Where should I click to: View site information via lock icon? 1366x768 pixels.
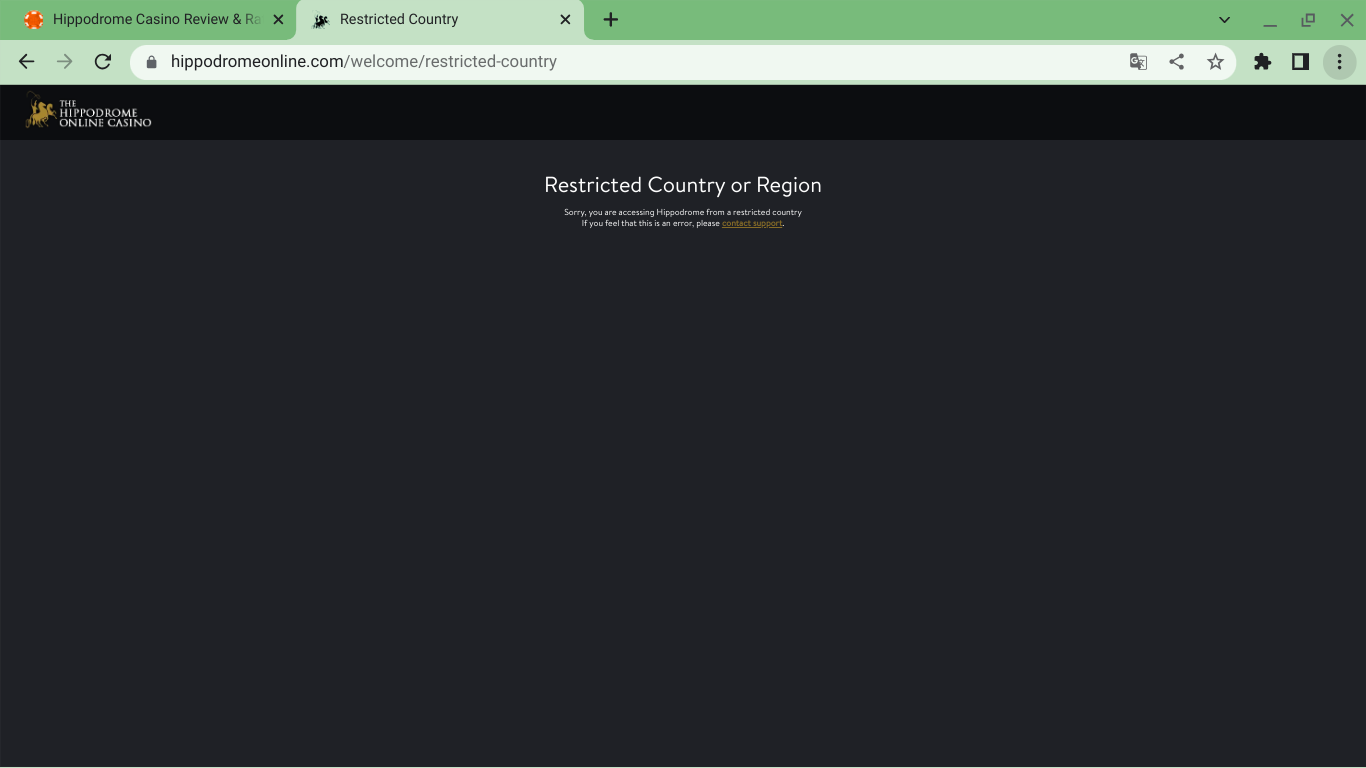tap(152, 62)
